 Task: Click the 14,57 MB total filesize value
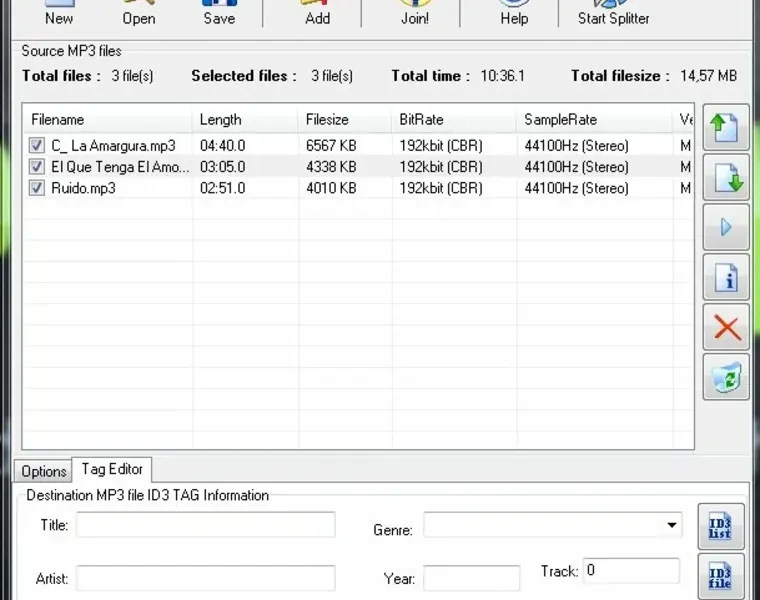click(708, 76)
